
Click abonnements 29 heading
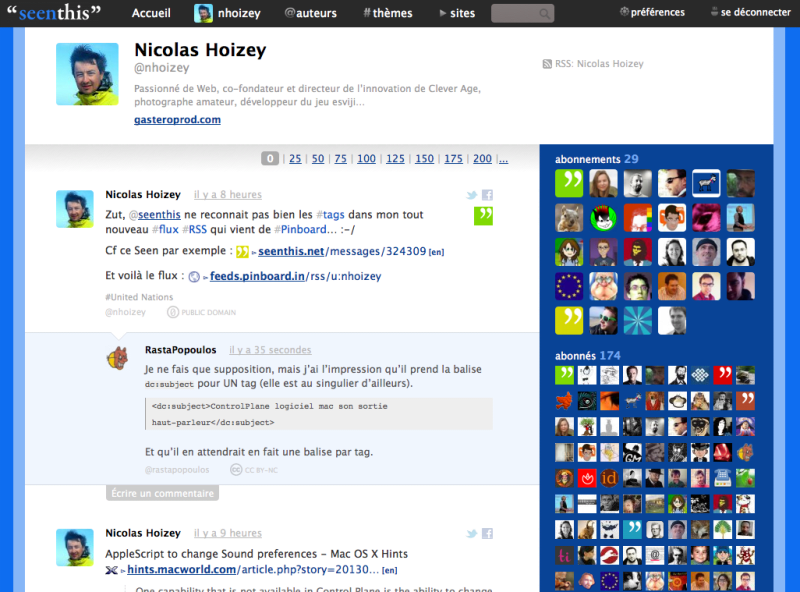pos(596,159)
